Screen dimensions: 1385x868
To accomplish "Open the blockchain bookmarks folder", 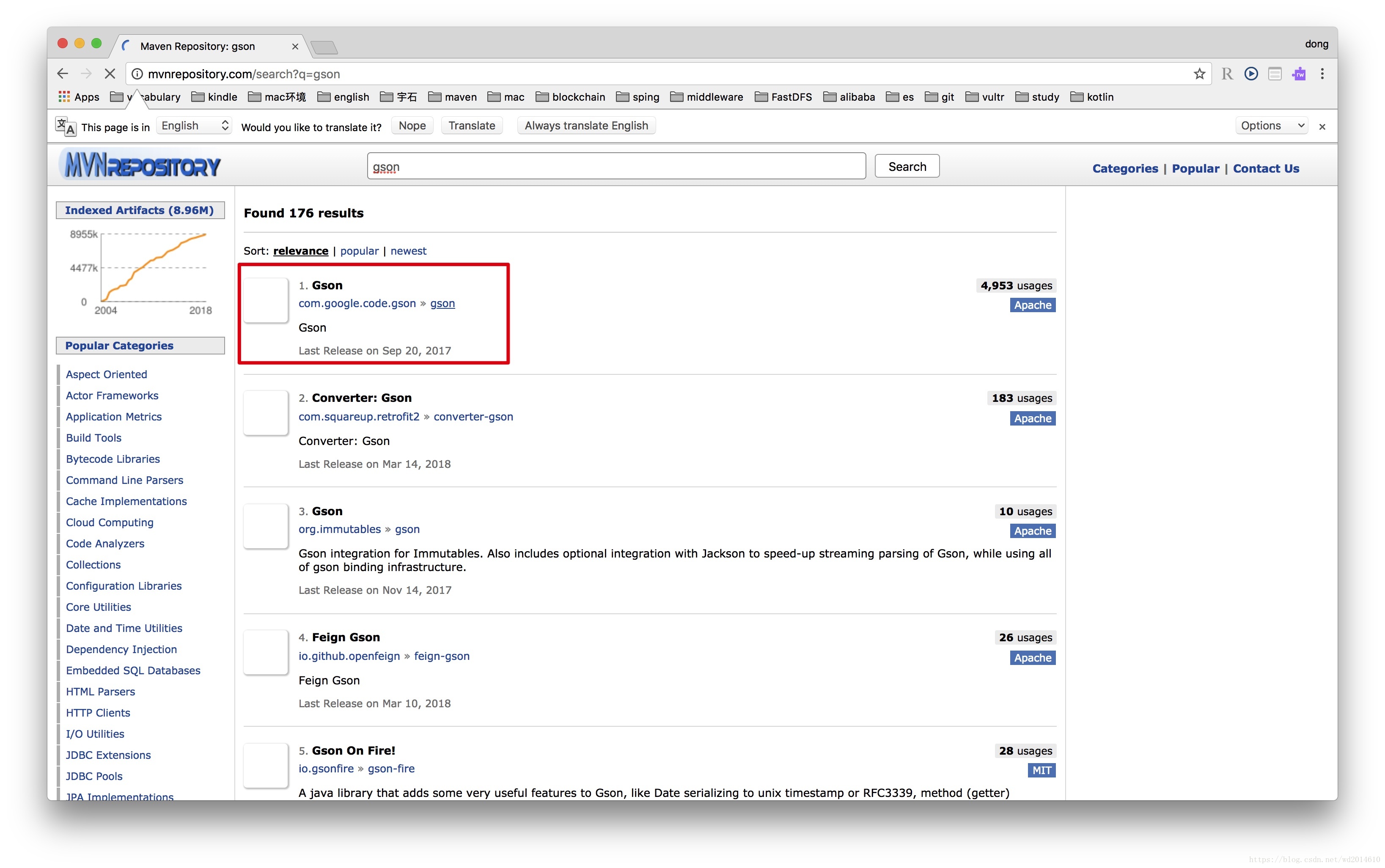I will 570,97.
